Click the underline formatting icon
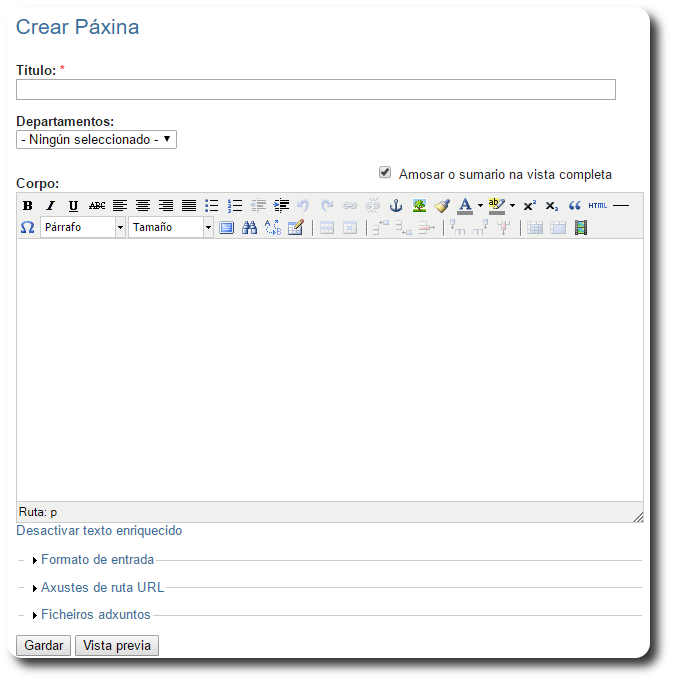Screen dimensions: 673x681 click(73, 206)
